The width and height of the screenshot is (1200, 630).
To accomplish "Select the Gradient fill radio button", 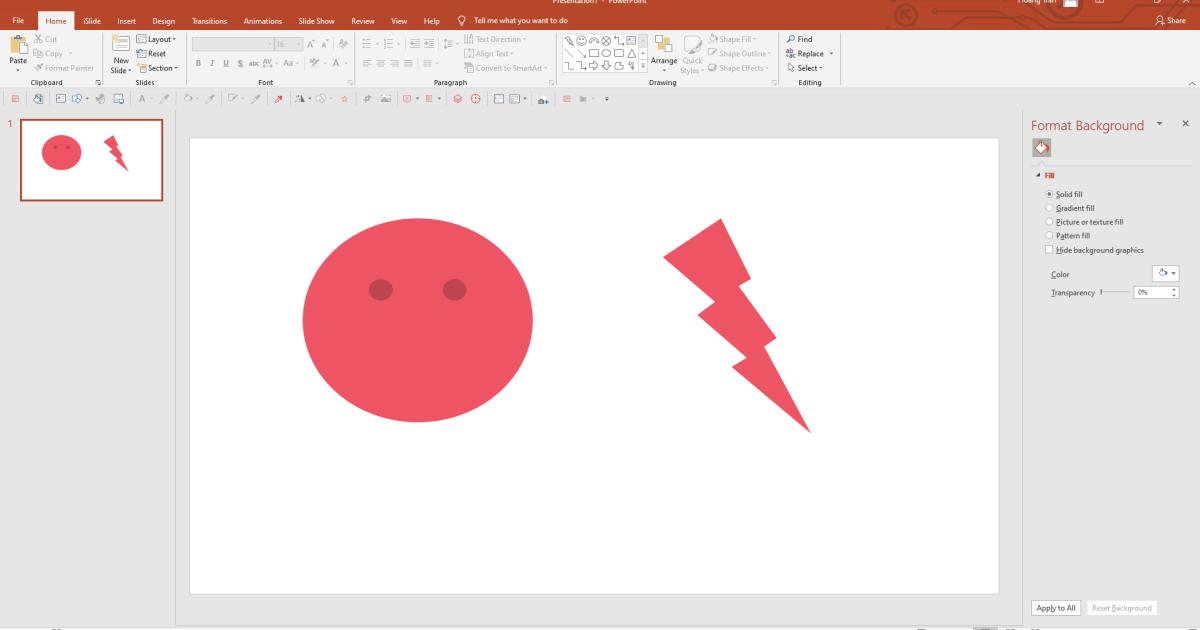I will click(1049, 207).
